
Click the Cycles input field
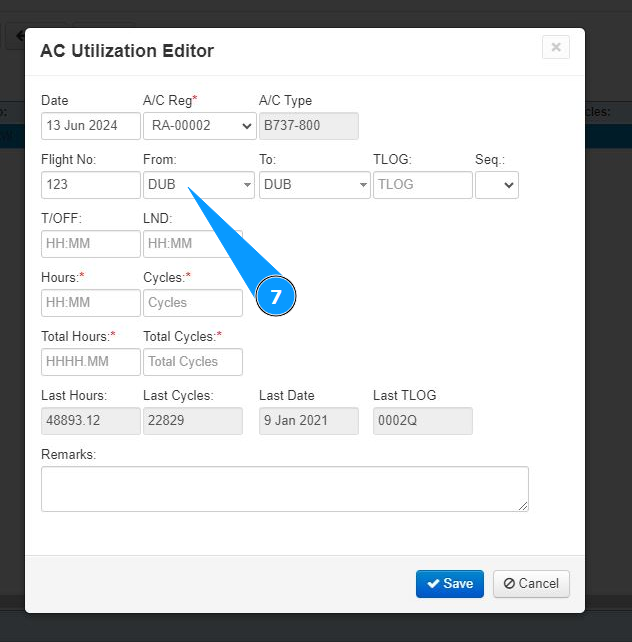pyautogui.click(x=193, y=303)
